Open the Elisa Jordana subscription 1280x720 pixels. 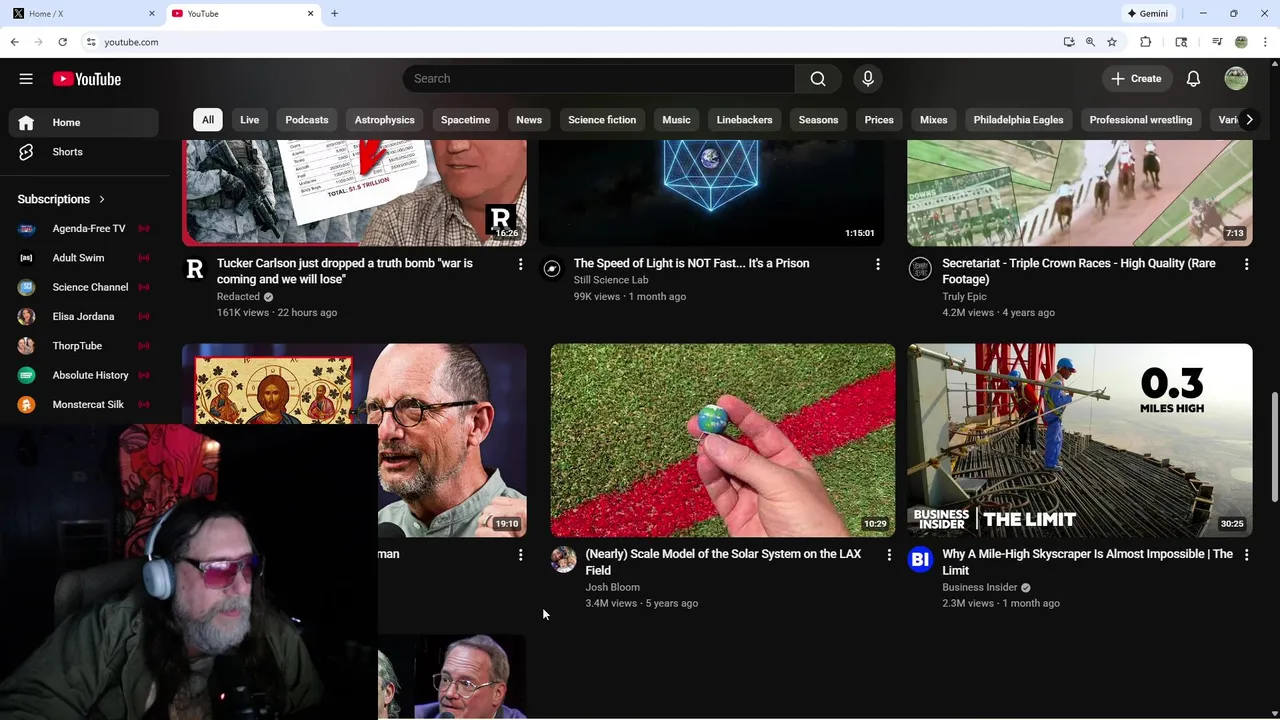(84, 317)
